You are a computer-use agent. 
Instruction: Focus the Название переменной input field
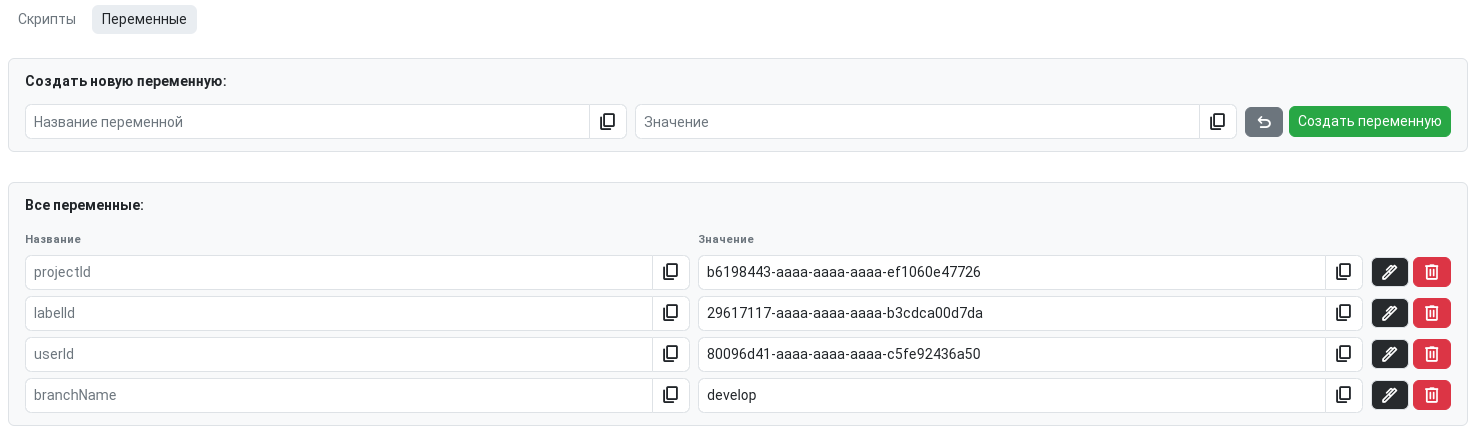tap(307, 122)
